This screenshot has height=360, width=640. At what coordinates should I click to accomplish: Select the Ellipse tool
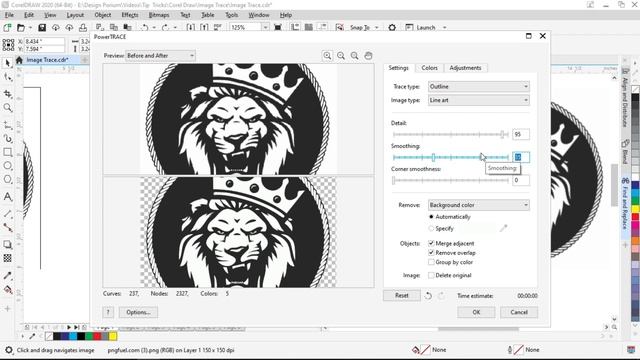[7, 166]
